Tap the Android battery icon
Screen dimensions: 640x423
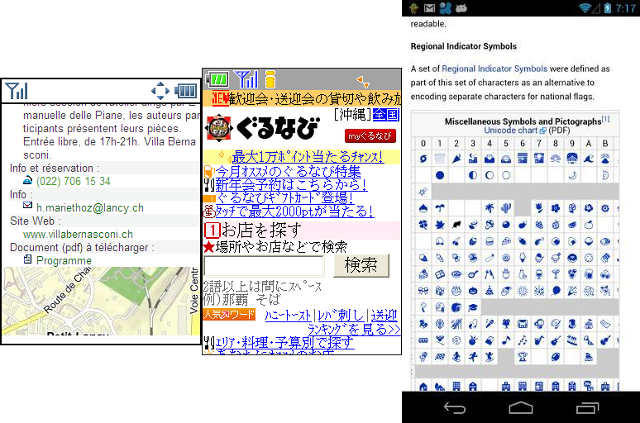tap(607, 8)
